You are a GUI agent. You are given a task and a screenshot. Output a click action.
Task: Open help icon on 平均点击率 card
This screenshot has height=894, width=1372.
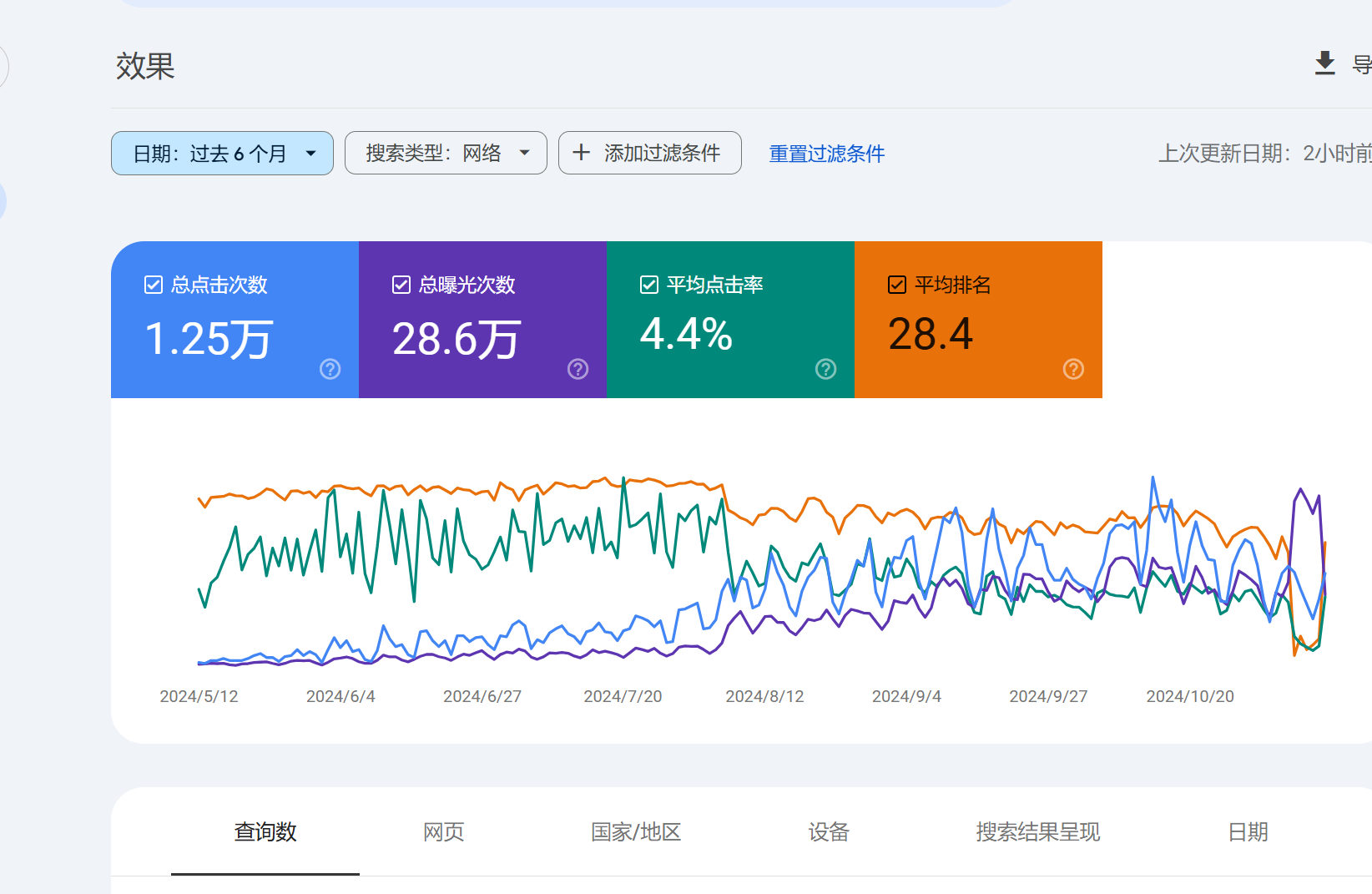(x=825, y=369)
